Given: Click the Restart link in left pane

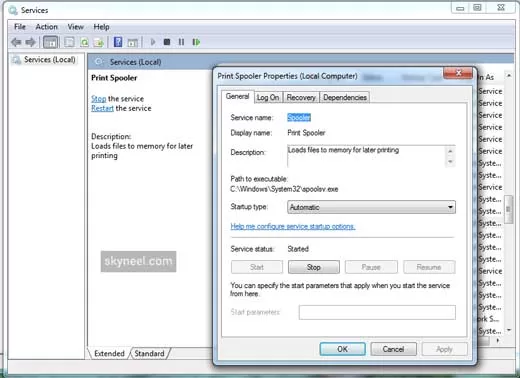Looking at the screenshot, I should pos(102,108).
